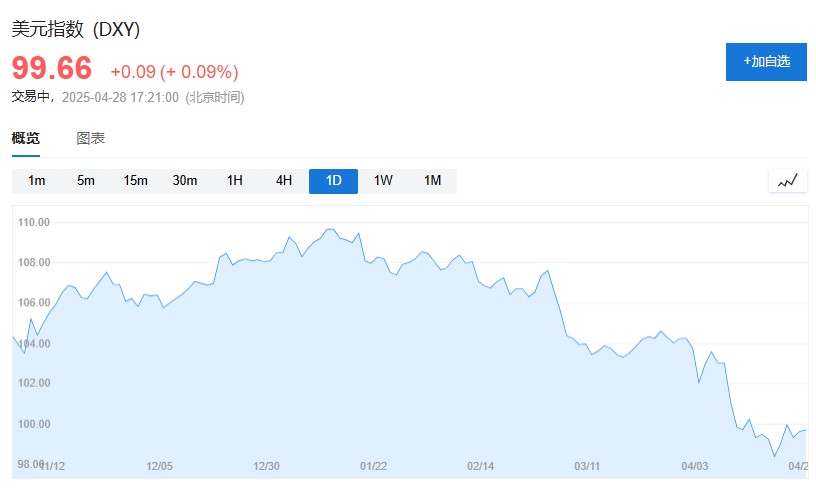Click the 01/22 date label on chart
The width and height of the screenshot is (816, 489).
(374, 466)
